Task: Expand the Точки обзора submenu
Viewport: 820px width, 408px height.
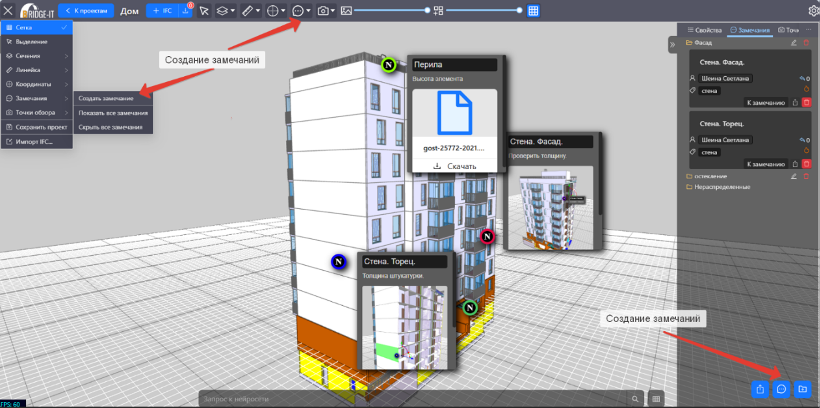Action: pos(37,112)
